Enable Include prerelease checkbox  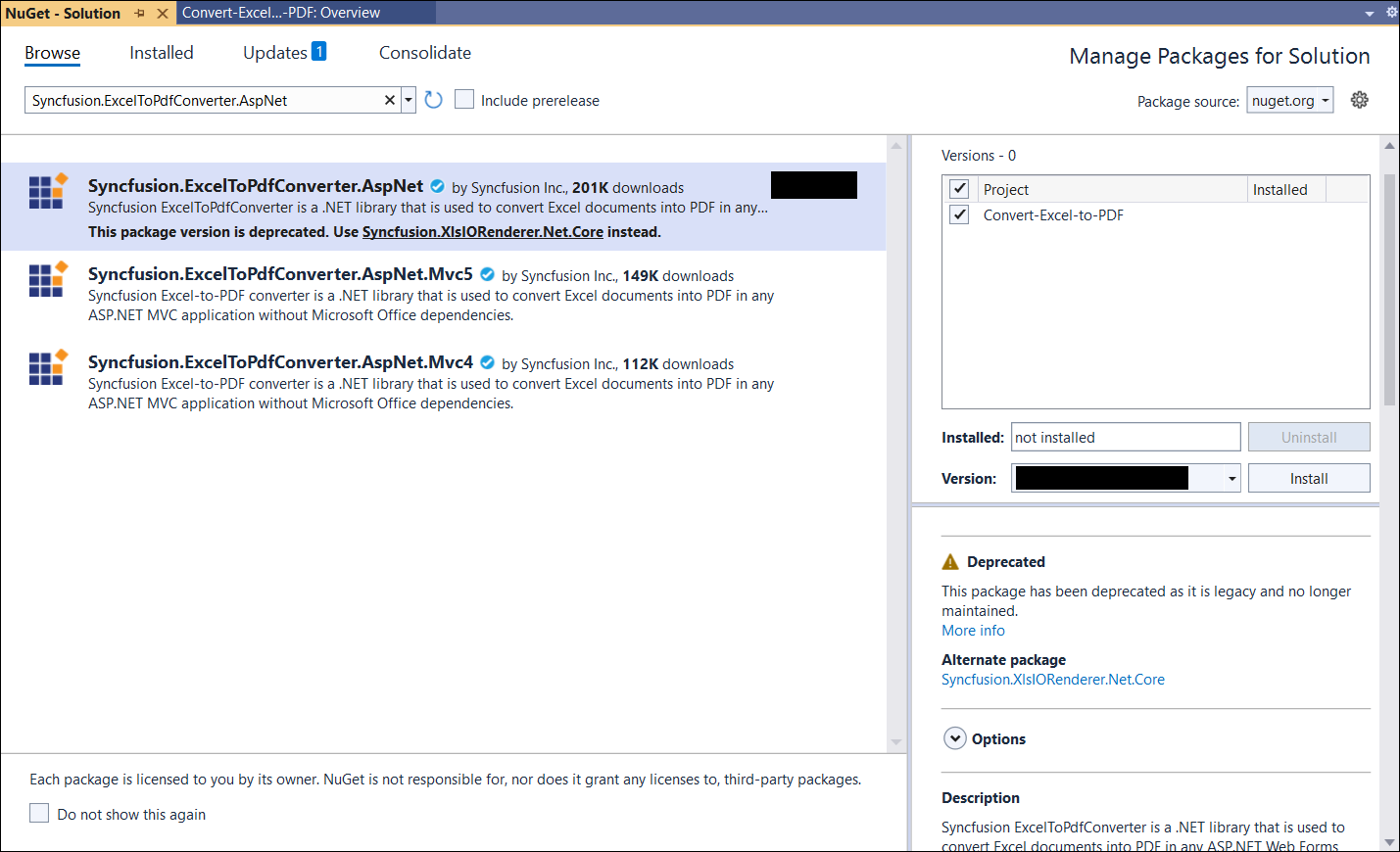(x=464, y=100)
